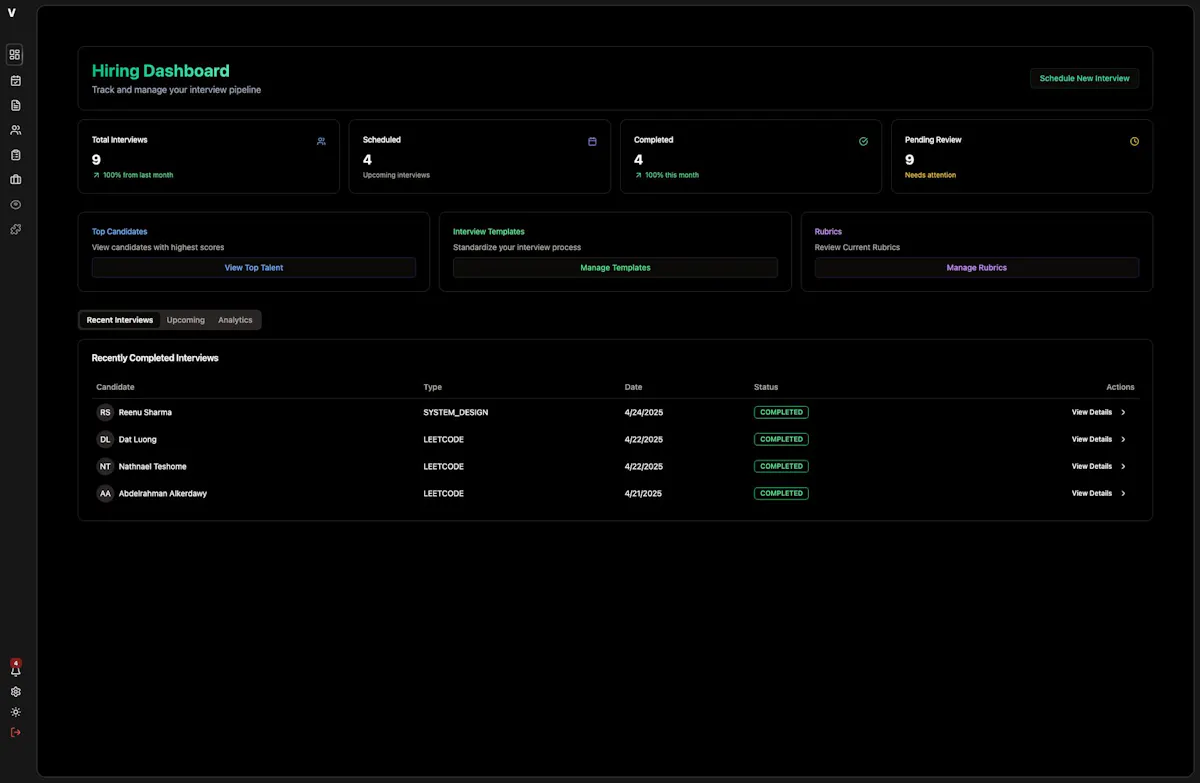This screenshot has height=783, width=1200.
Task: Click the NT avatar for Nathnael Teshome
Action: point(105,466)
